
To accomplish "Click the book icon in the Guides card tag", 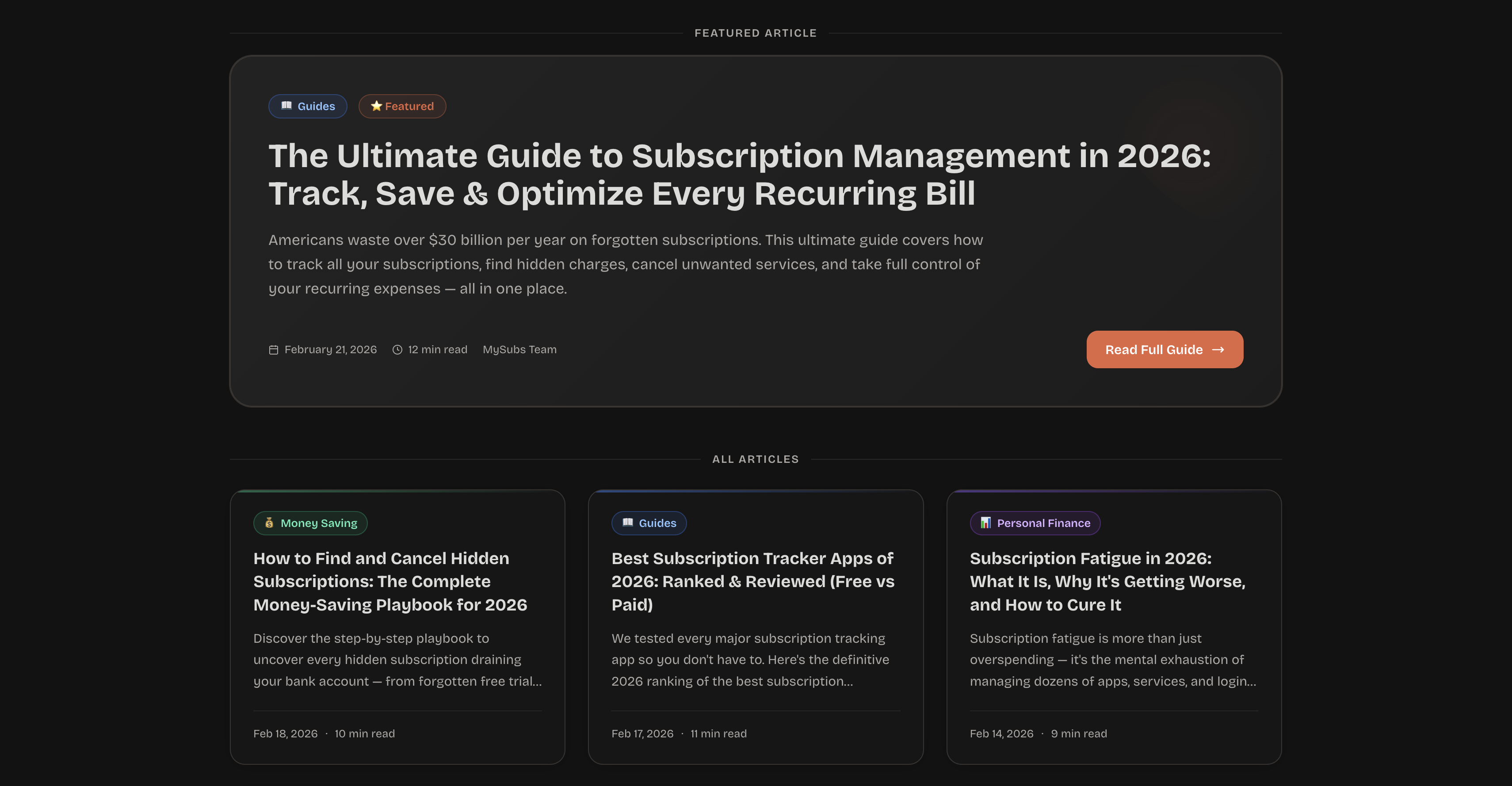I will click(x=627, y=523).
